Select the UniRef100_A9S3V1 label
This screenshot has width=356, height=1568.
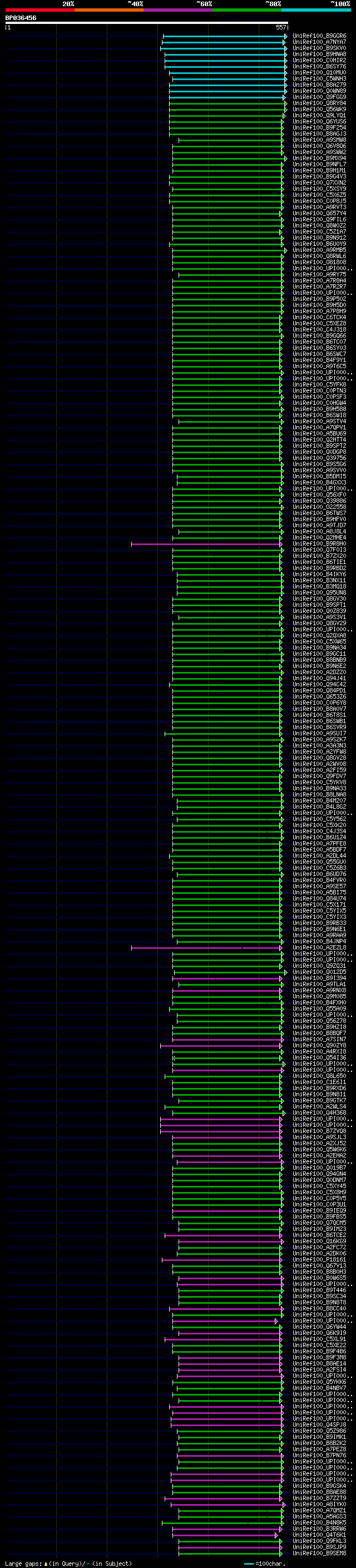click(319, 617)
